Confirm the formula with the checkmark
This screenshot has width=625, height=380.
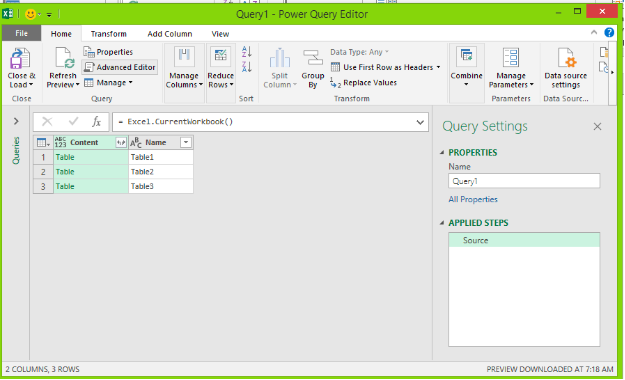73,121
